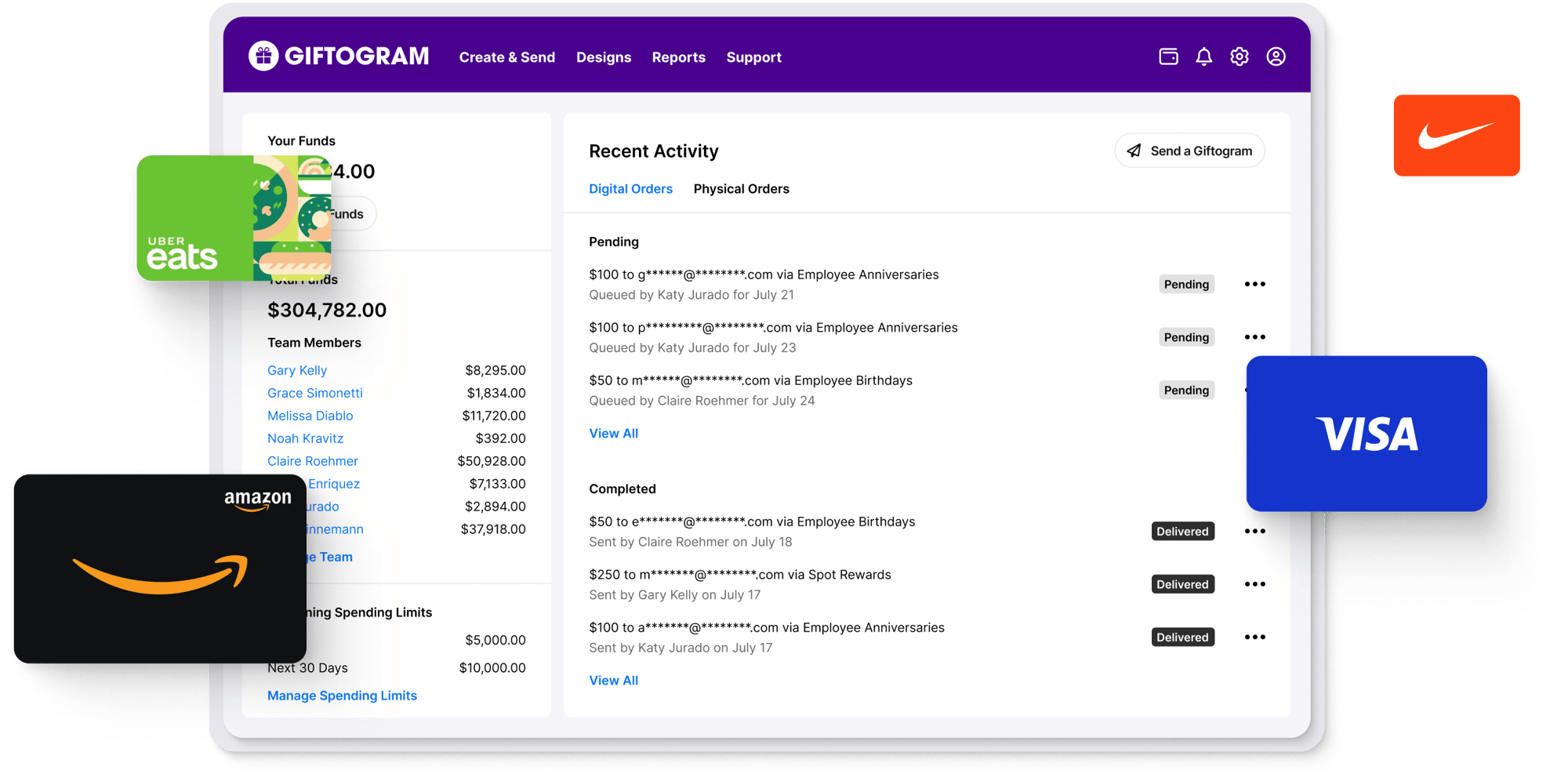Click the paper plane icon in Send a Giftogram
Screen dimensions: 1568x781
coord(1134,151)
